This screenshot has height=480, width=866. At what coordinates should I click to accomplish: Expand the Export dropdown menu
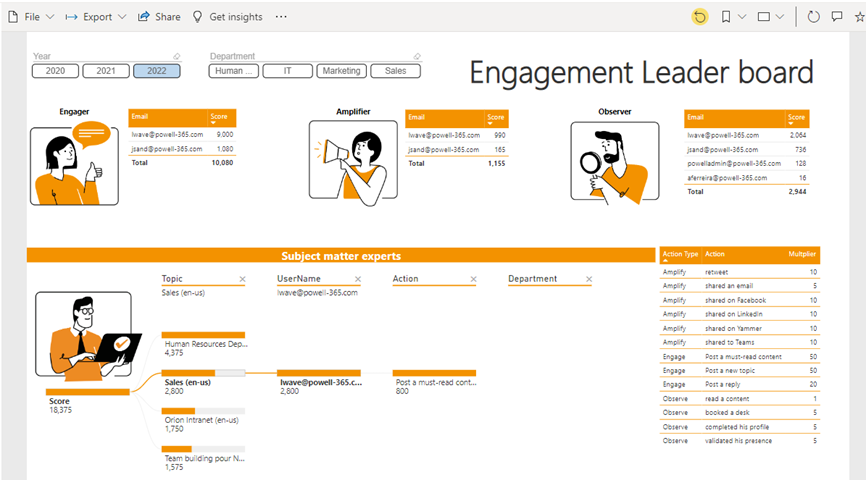click(96, 17)
